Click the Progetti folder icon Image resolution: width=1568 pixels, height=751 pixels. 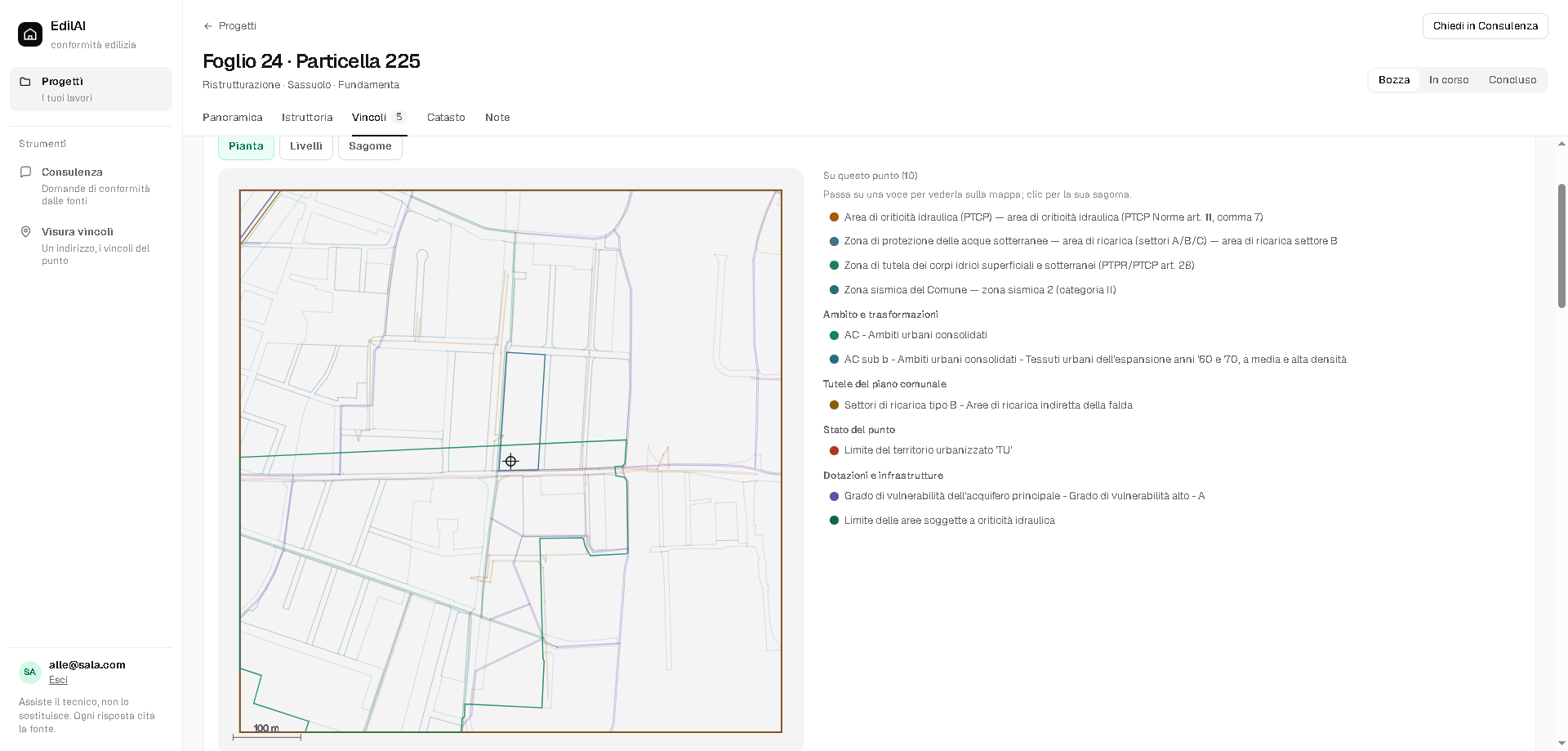(25, 82)
